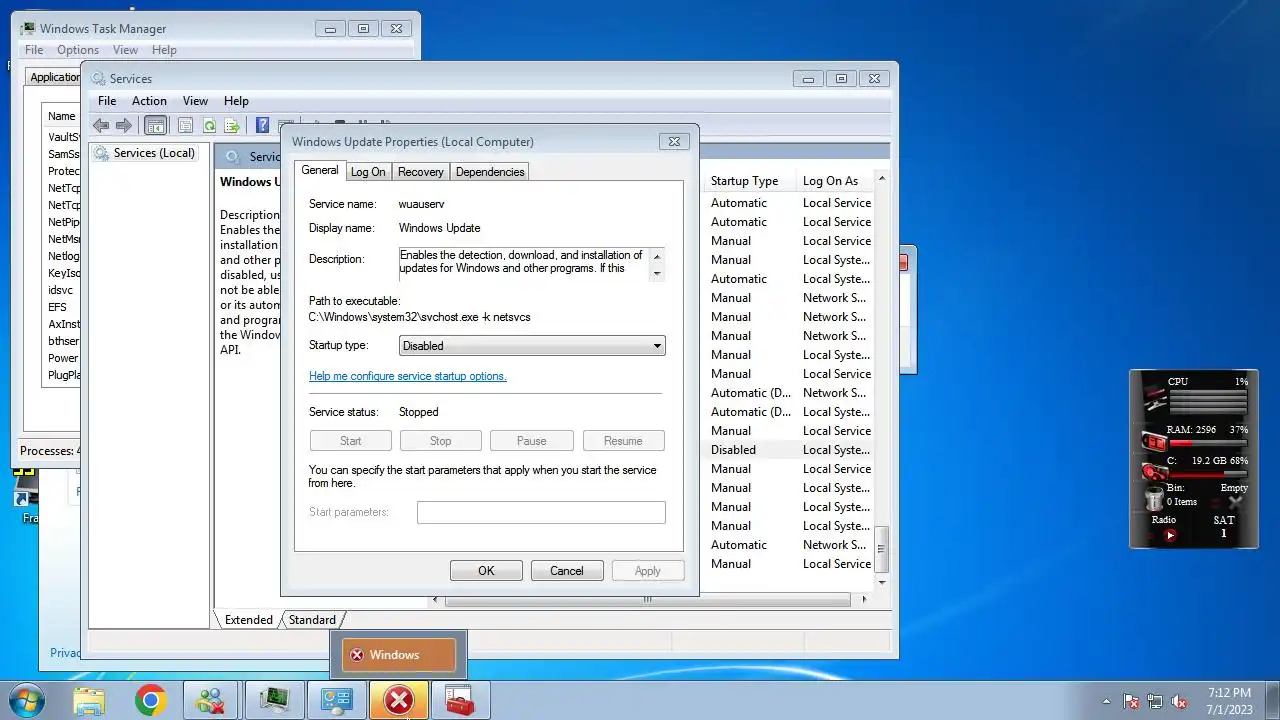
Task: Open the Control Panel taskbar button
Action: point(336,700)
